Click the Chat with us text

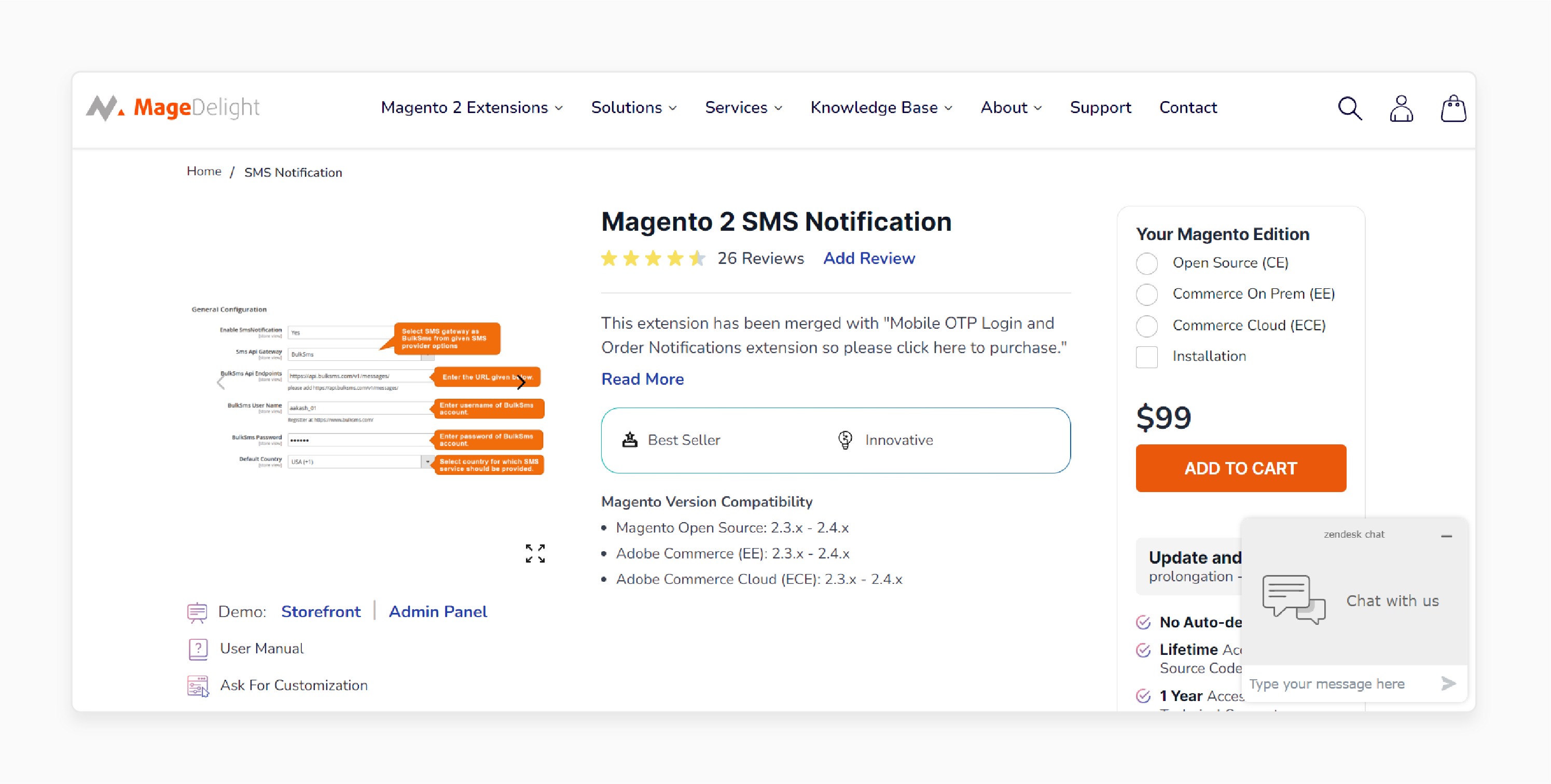(1392, 600)
